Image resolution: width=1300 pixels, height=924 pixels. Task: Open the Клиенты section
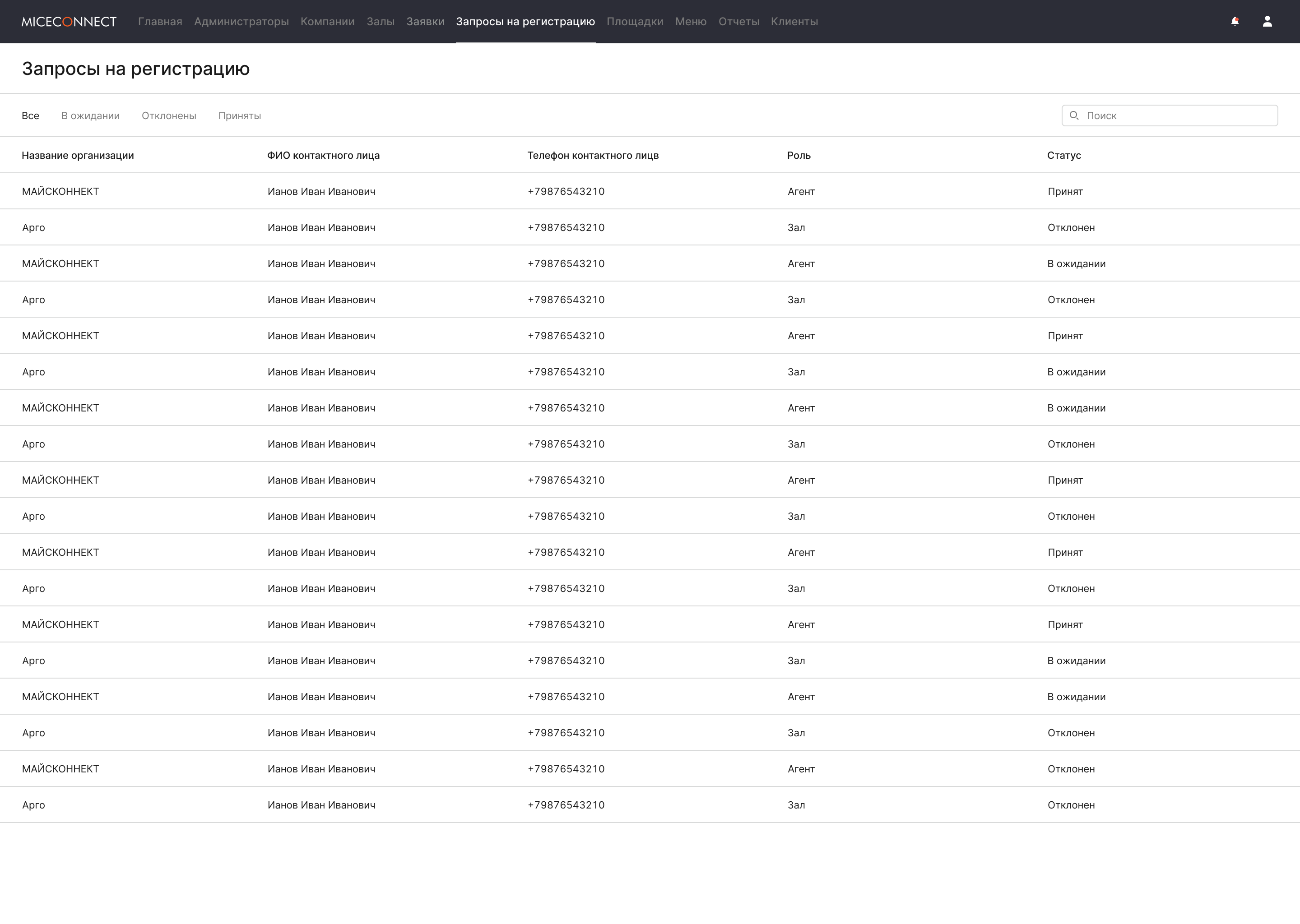tap(794, 22)
